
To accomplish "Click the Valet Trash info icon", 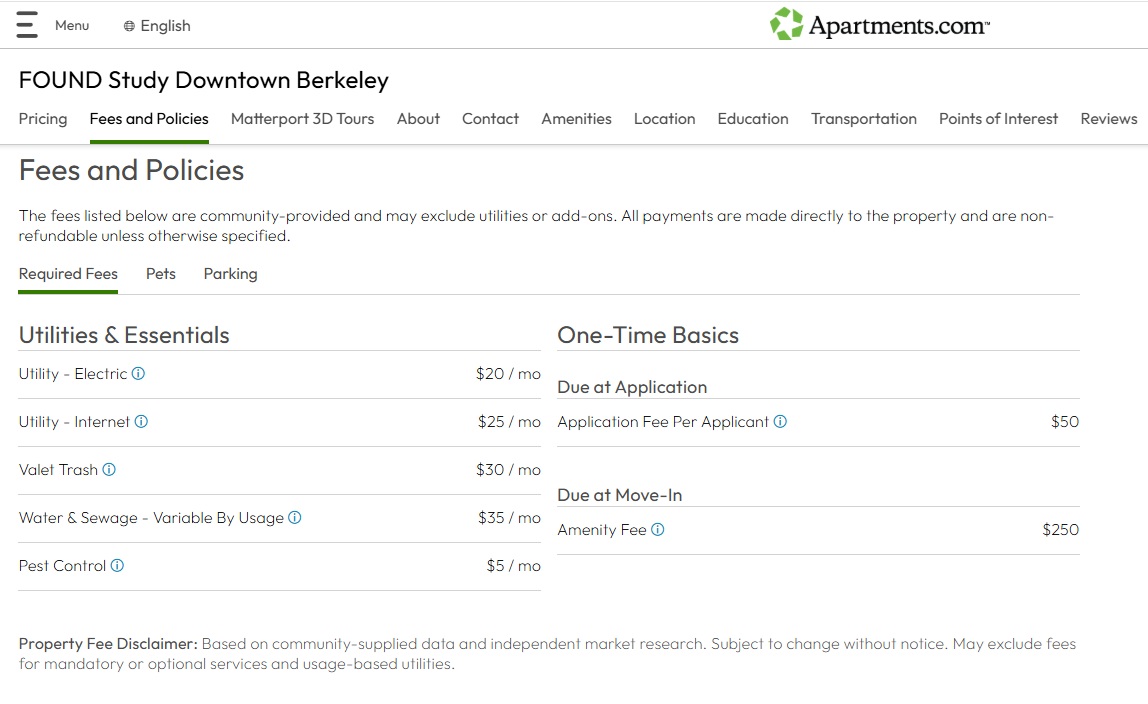I will 109,470.
